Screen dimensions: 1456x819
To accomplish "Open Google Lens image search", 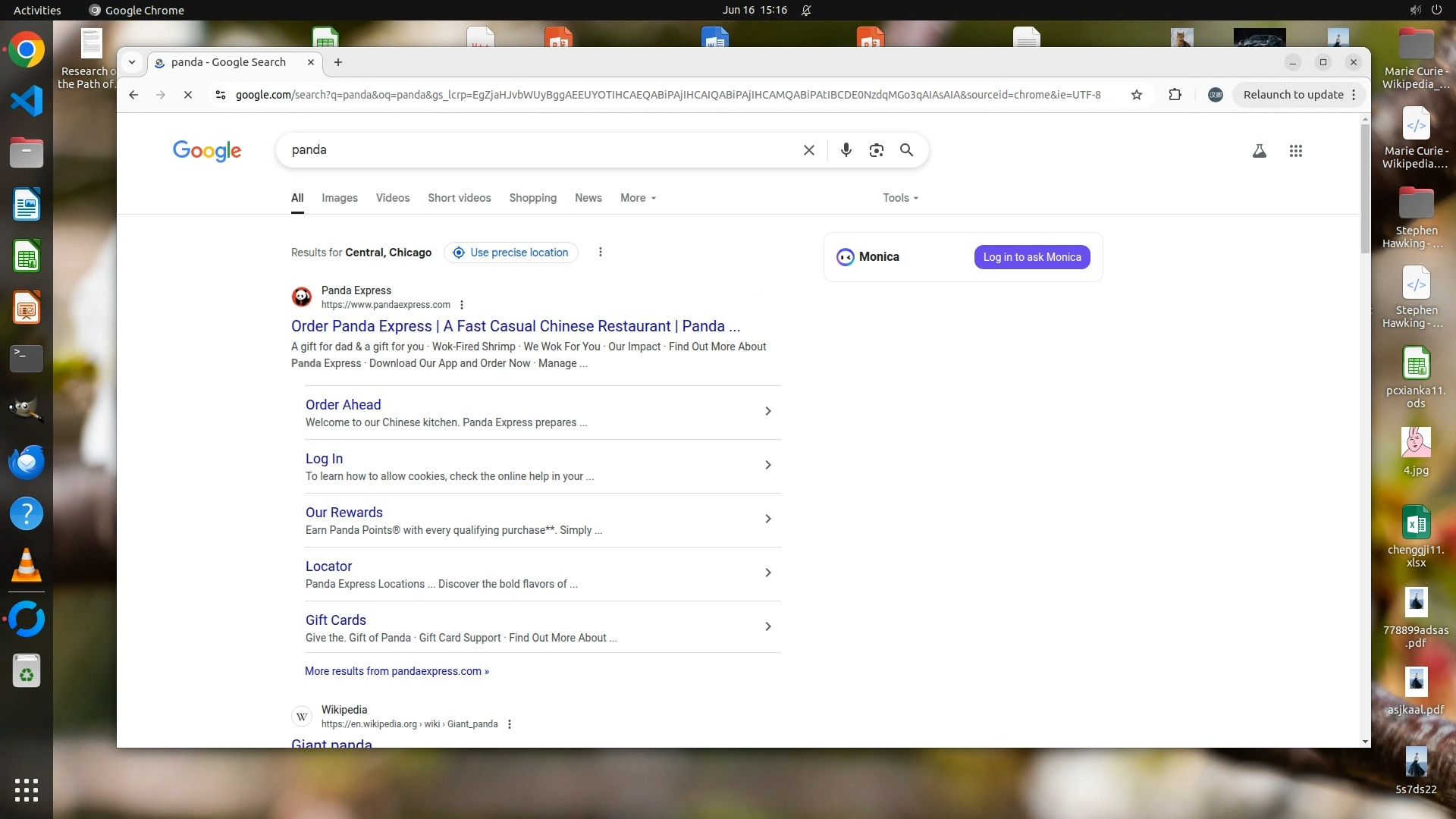I will point(877,150).
